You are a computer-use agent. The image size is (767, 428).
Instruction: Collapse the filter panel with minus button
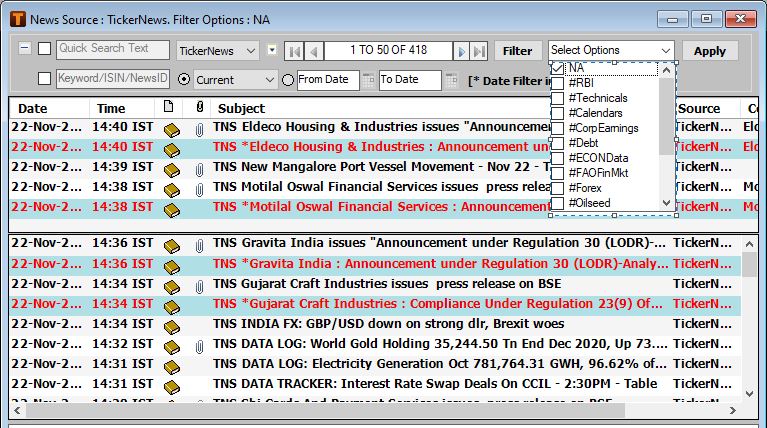pos(24,48)
